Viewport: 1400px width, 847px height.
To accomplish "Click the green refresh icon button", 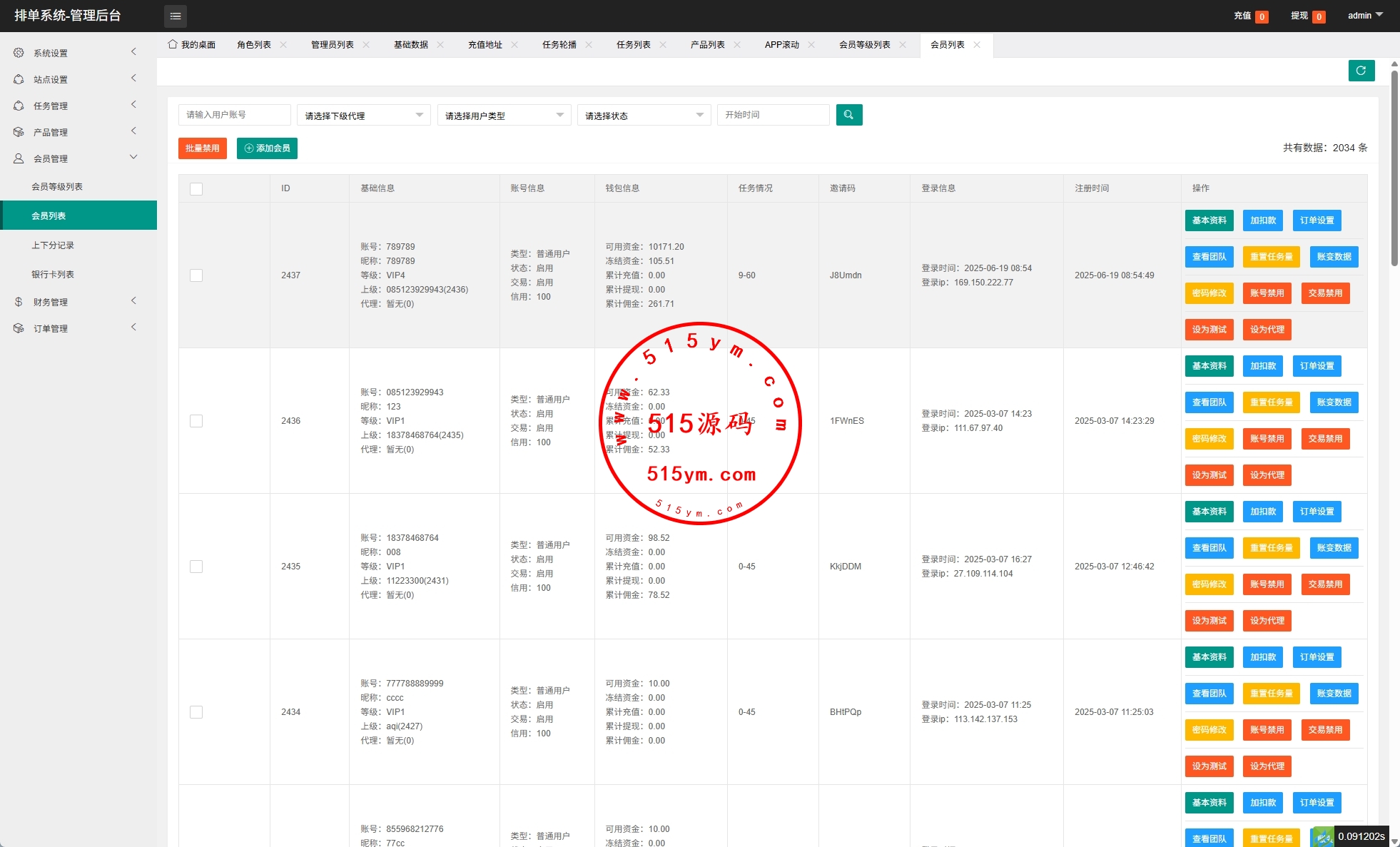I will 1361,71.
